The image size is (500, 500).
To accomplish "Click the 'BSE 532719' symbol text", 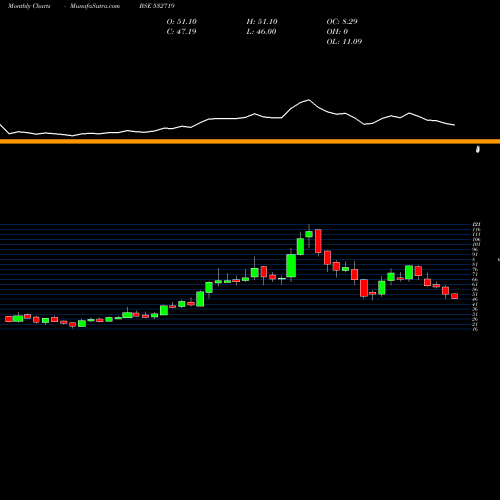I will [x=157, y=6].
